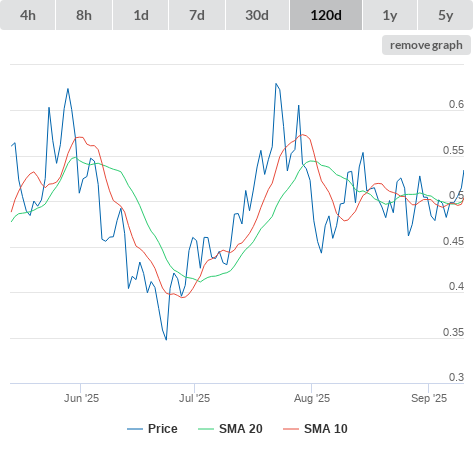Click the remove graph button
Screen dimensions: 474x455
point(426,45)
